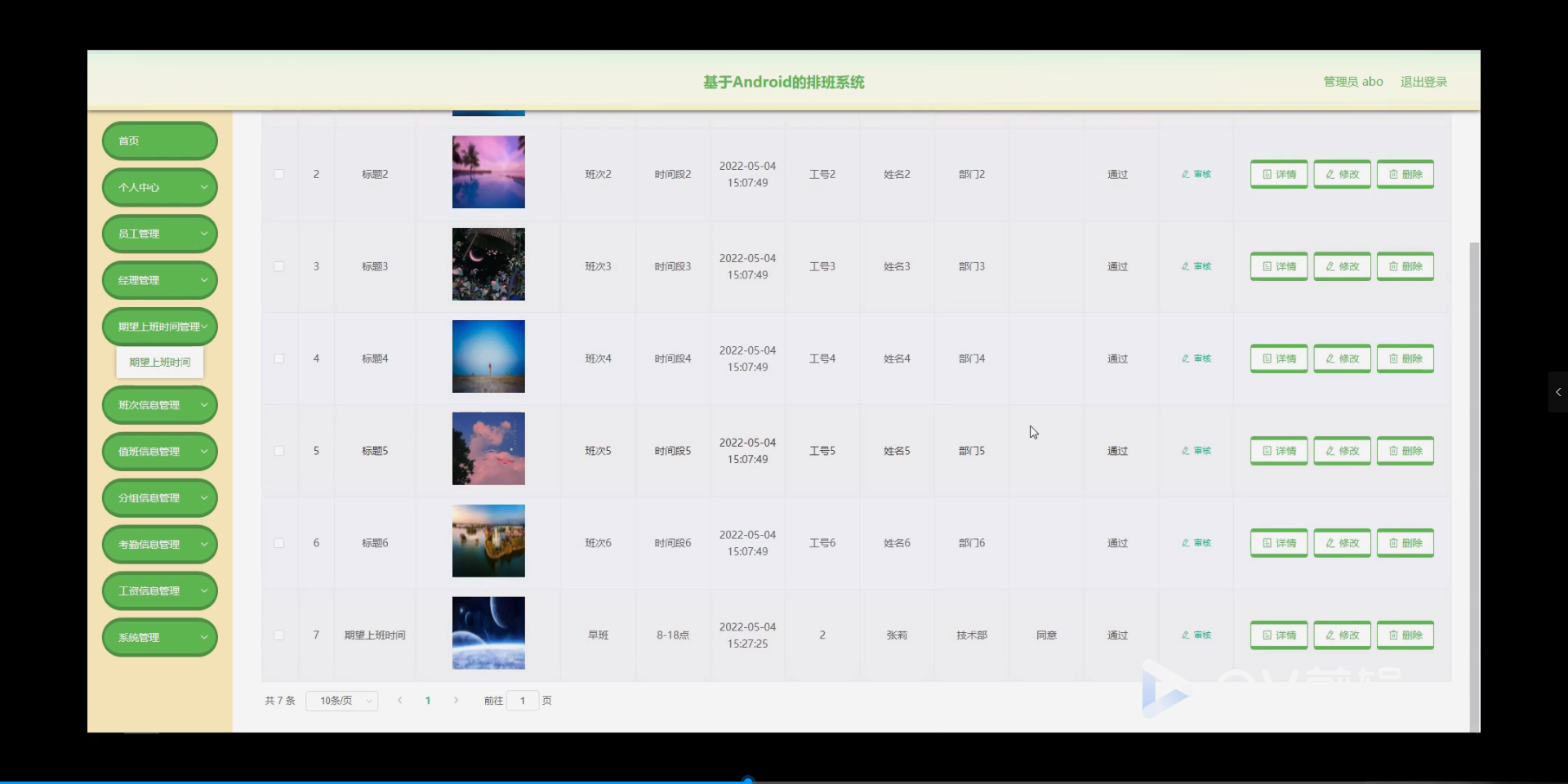This screenshot has height=784, width=1568.
Task: Collapse the 期望上班时间管理 sidebar menu
Action: point(159,326)
